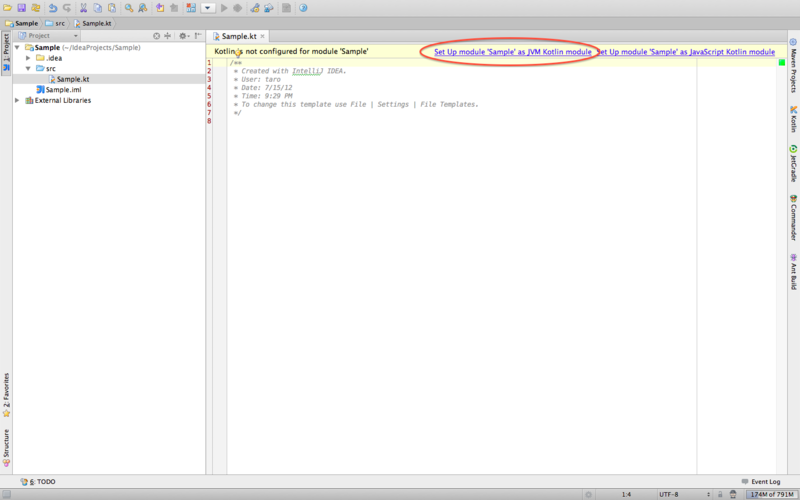Click the Paste clipboard icon

coord(112,8)
